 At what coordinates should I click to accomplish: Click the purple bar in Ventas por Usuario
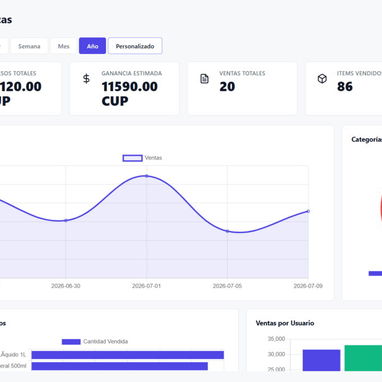pyautogui.click(x=322, y=360)
